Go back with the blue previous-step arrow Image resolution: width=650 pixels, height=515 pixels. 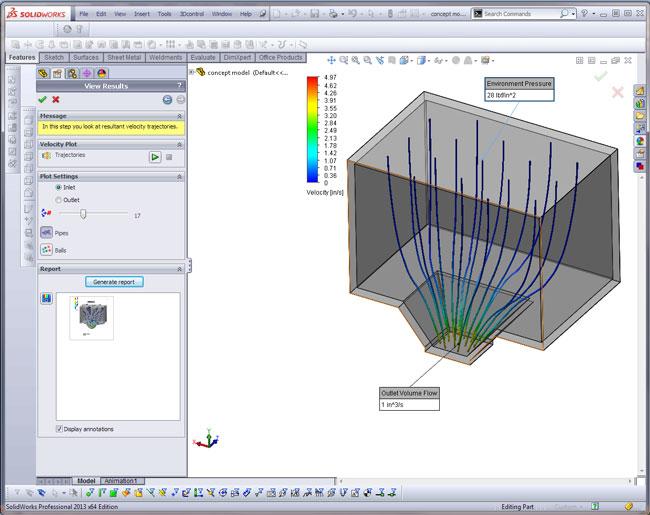(x=166, y=99)
